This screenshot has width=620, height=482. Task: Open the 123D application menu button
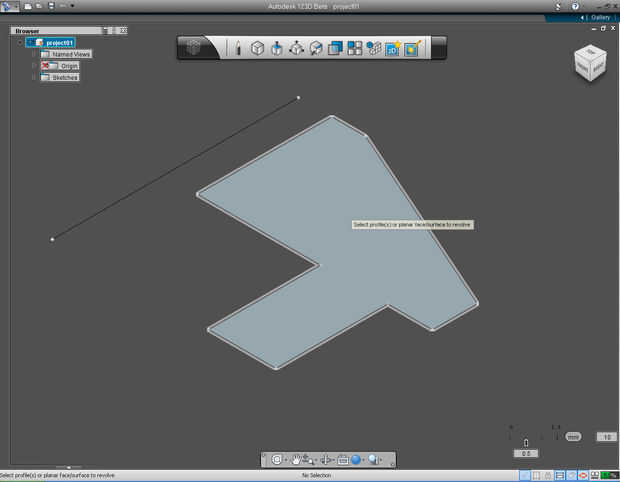point(7,6)
